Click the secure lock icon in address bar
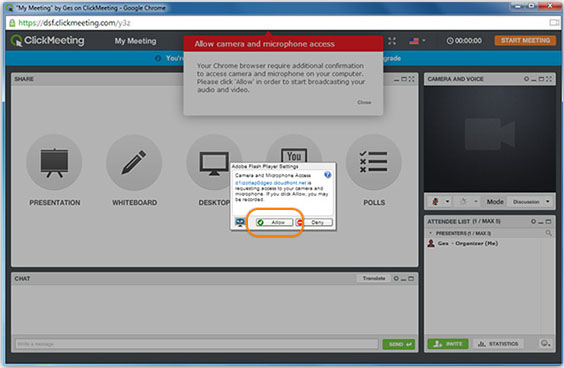The image size is (564, 368). click(x=12, y=23)
